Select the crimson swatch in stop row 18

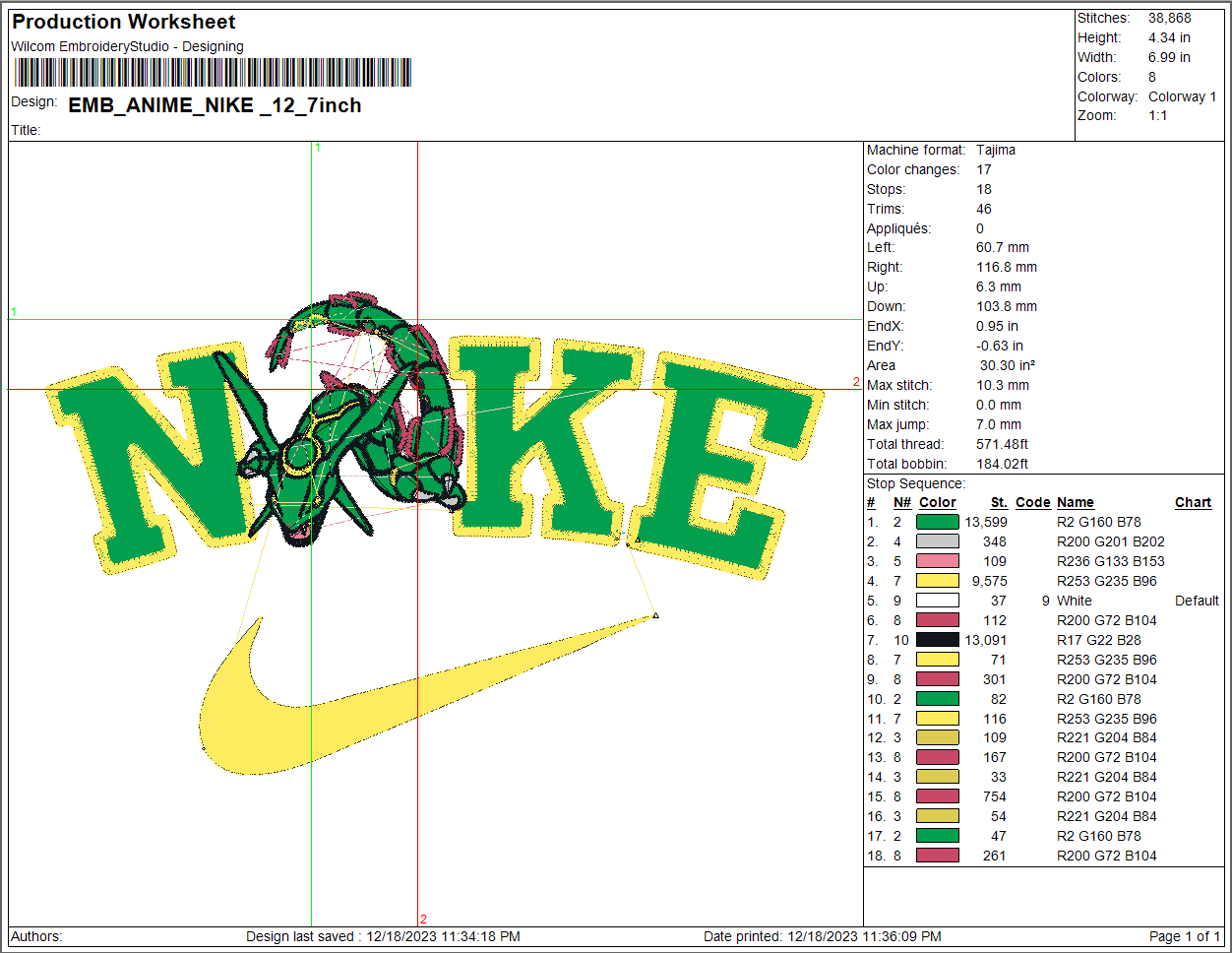pos(937,856)
